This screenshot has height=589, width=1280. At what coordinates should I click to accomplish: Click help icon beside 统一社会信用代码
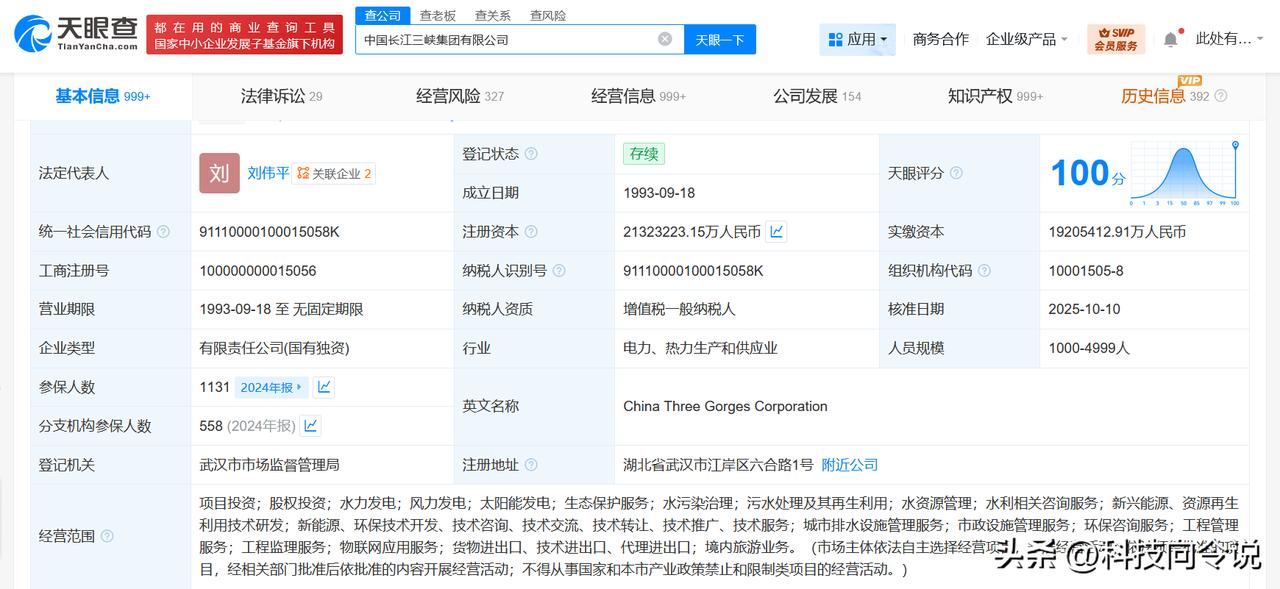(163, 232)
